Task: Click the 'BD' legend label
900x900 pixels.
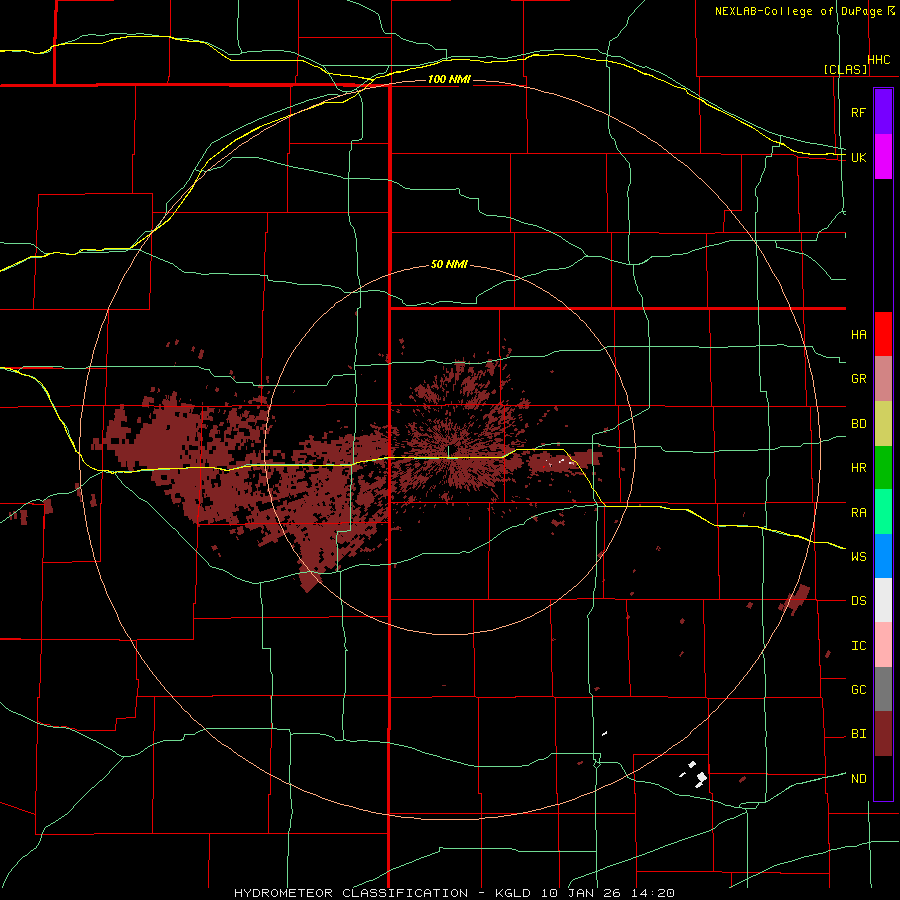Action: 858,424
